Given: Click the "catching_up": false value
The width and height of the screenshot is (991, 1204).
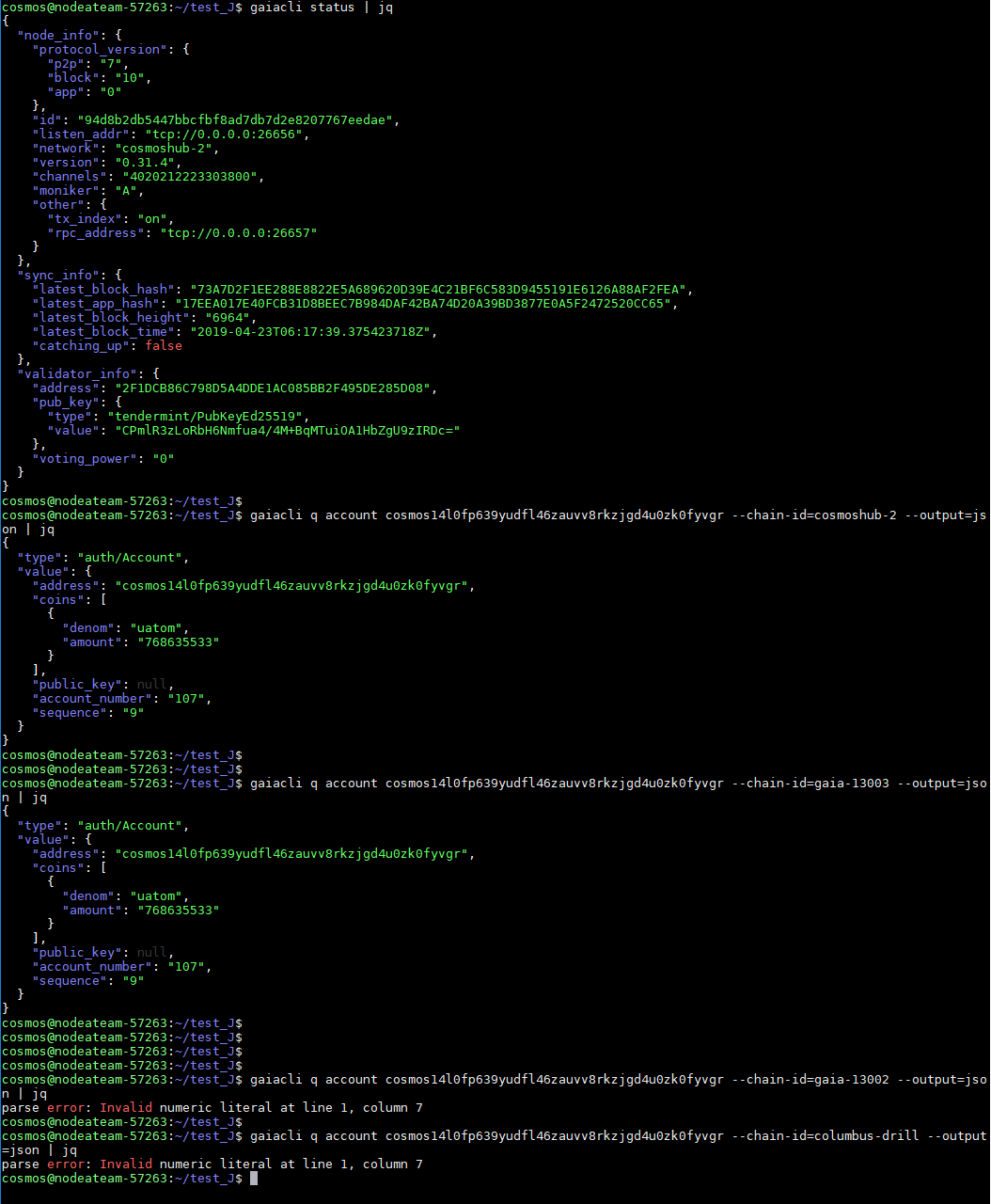Looking at the screenshot, I should click(164, 345).
